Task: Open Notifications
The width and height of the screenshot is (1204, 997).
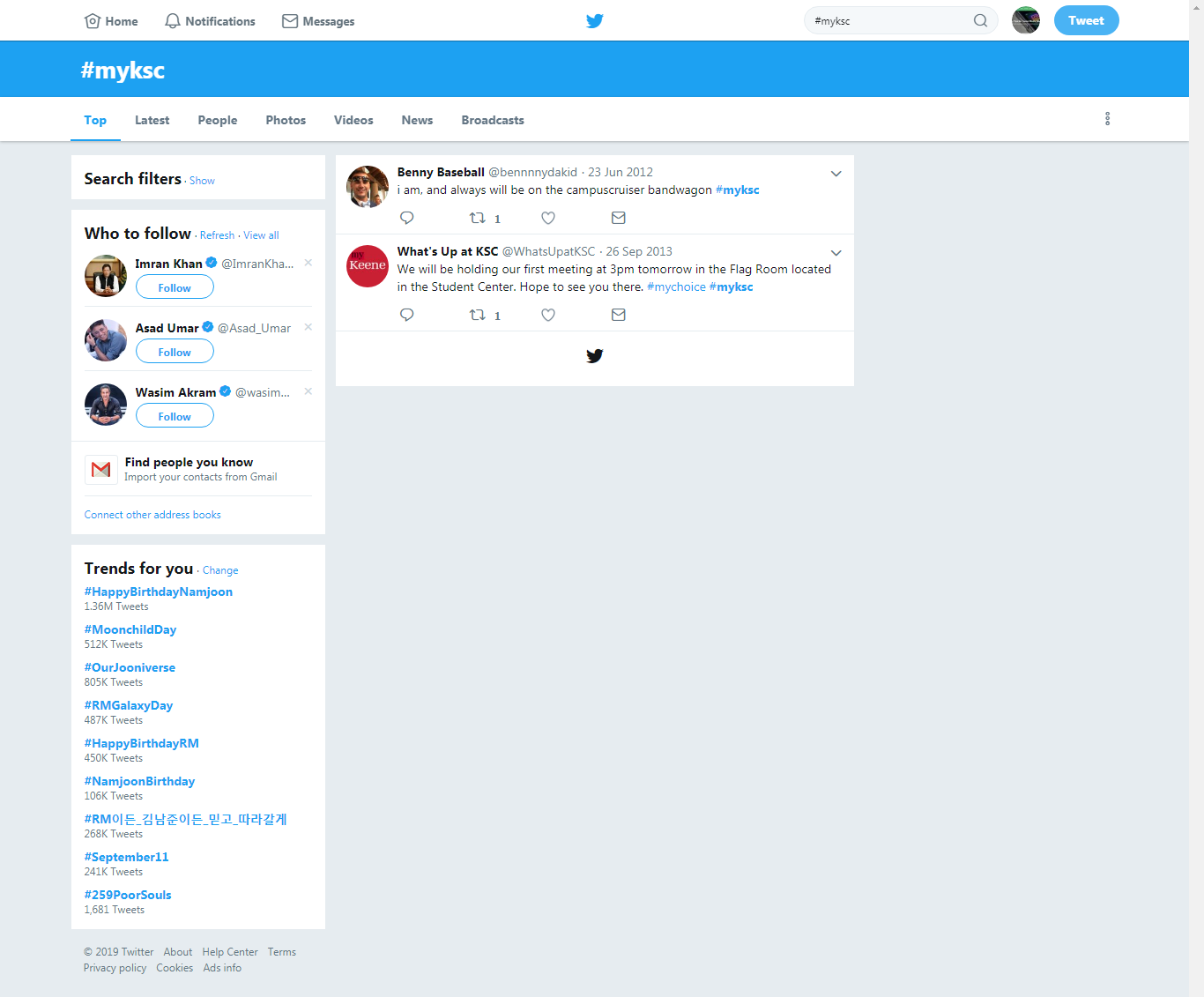Action: tap(210, 21)
